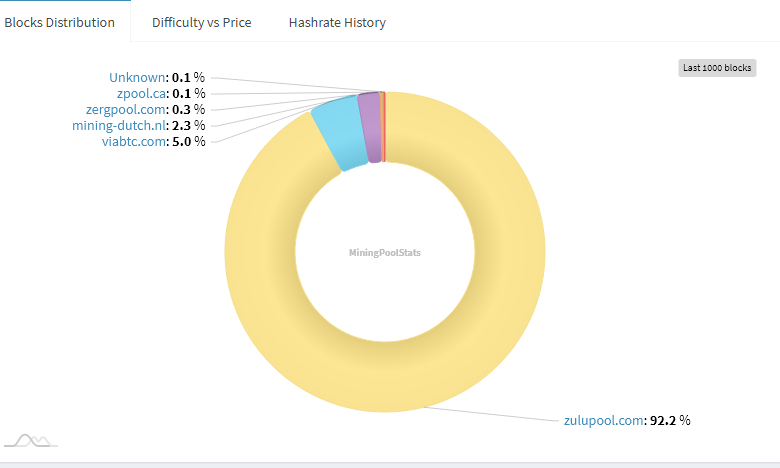
Task: Open the zulupool.com pool link
Action: click(x=601, y=420)
